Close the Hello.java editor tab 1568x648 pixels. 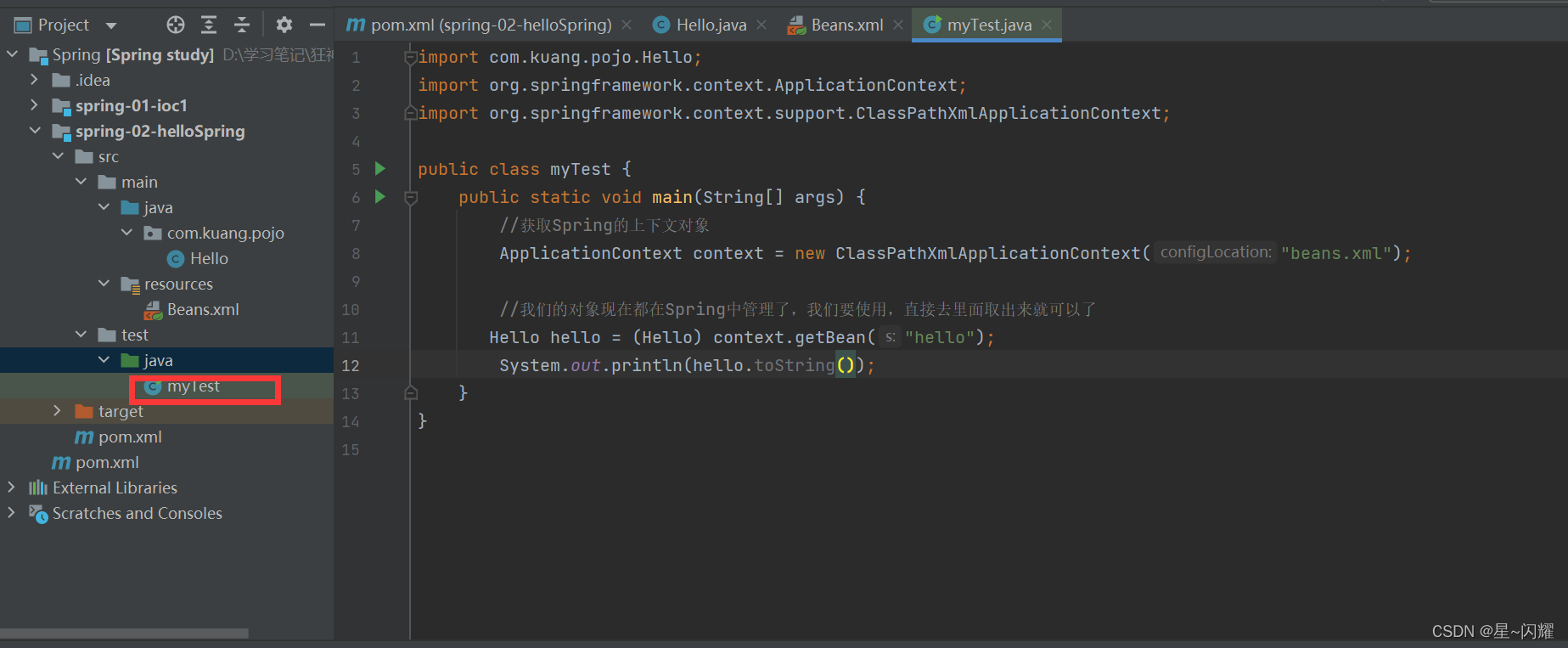762,25
